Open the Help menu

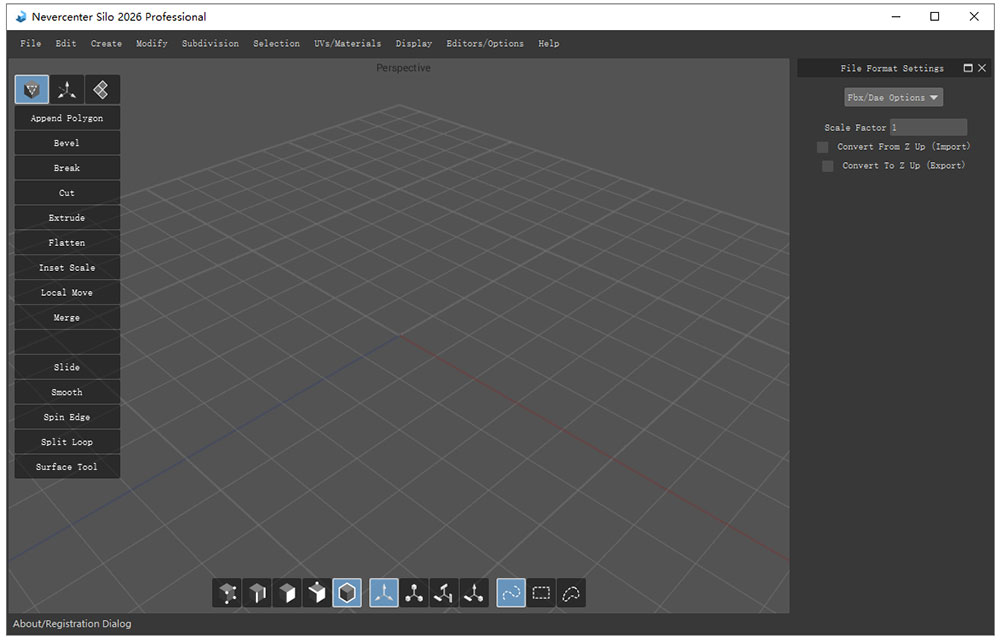548,44
